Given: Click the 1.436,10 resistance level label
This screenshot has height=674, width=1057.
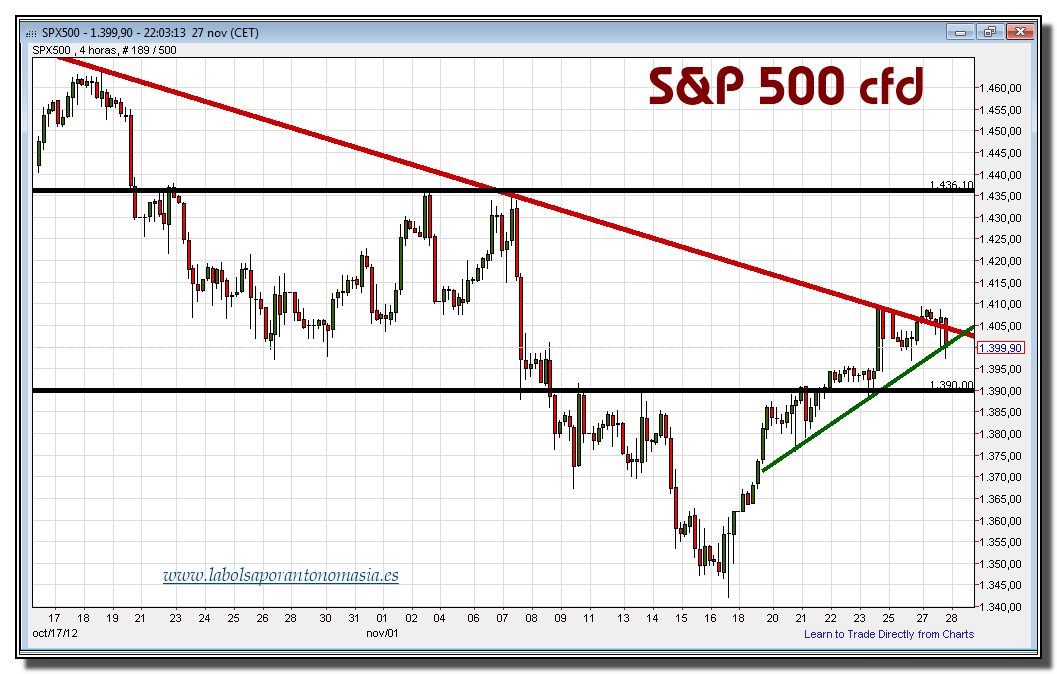Looking at the screenshot, I should pos(951,184).
